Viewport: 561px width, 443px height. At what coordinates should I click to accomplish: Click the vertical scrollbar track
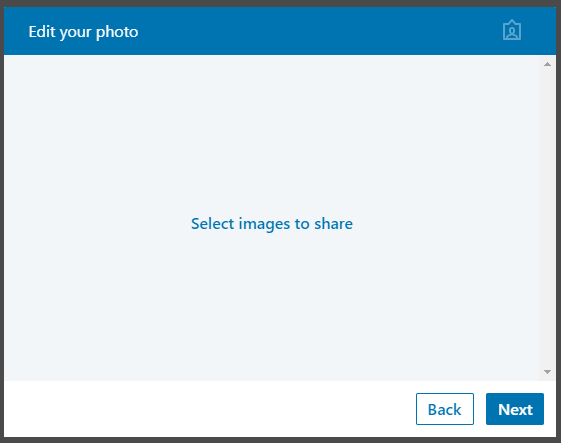[547, 218]
